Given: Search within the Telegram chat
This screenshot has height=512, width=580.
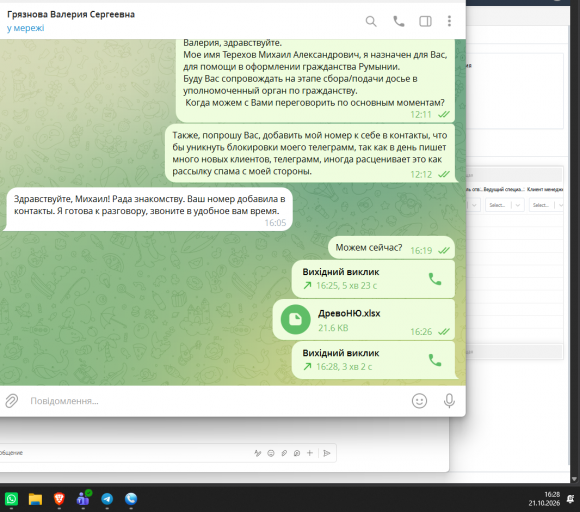Looking at the screenshot, I should point(371,21).
